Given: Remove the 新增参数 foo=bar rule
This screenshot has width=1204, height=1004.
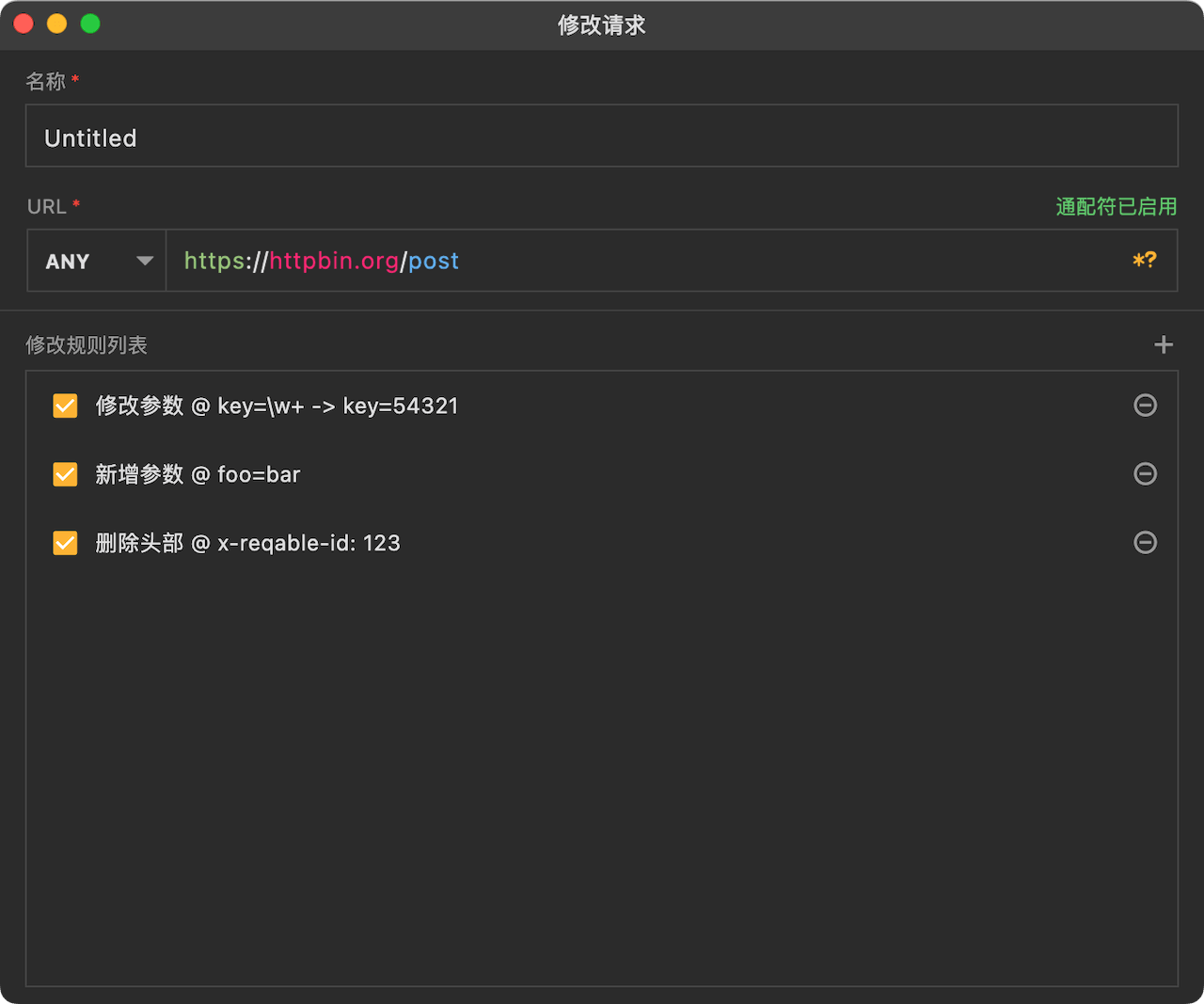Looking at the screenshot, I should tap(1145, 474).
